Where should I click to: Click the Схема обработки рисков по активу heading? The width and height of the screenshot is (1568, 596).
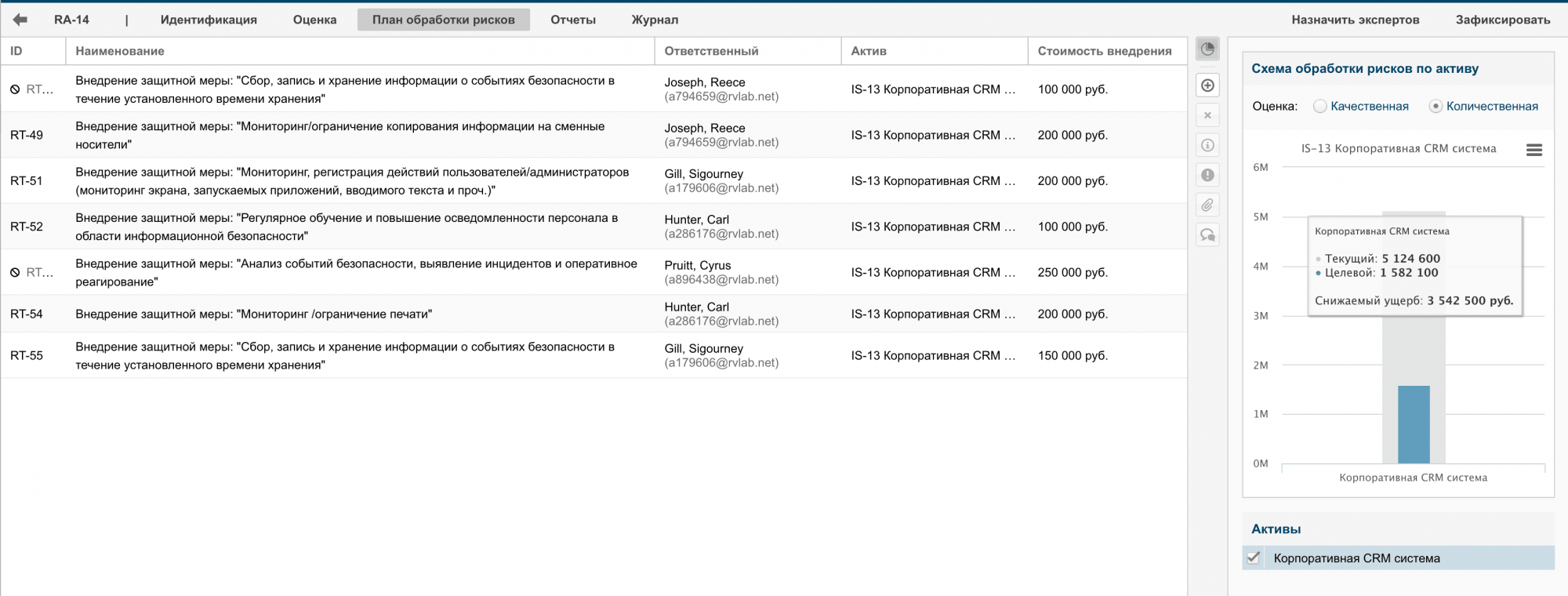tap(1365, 69)
